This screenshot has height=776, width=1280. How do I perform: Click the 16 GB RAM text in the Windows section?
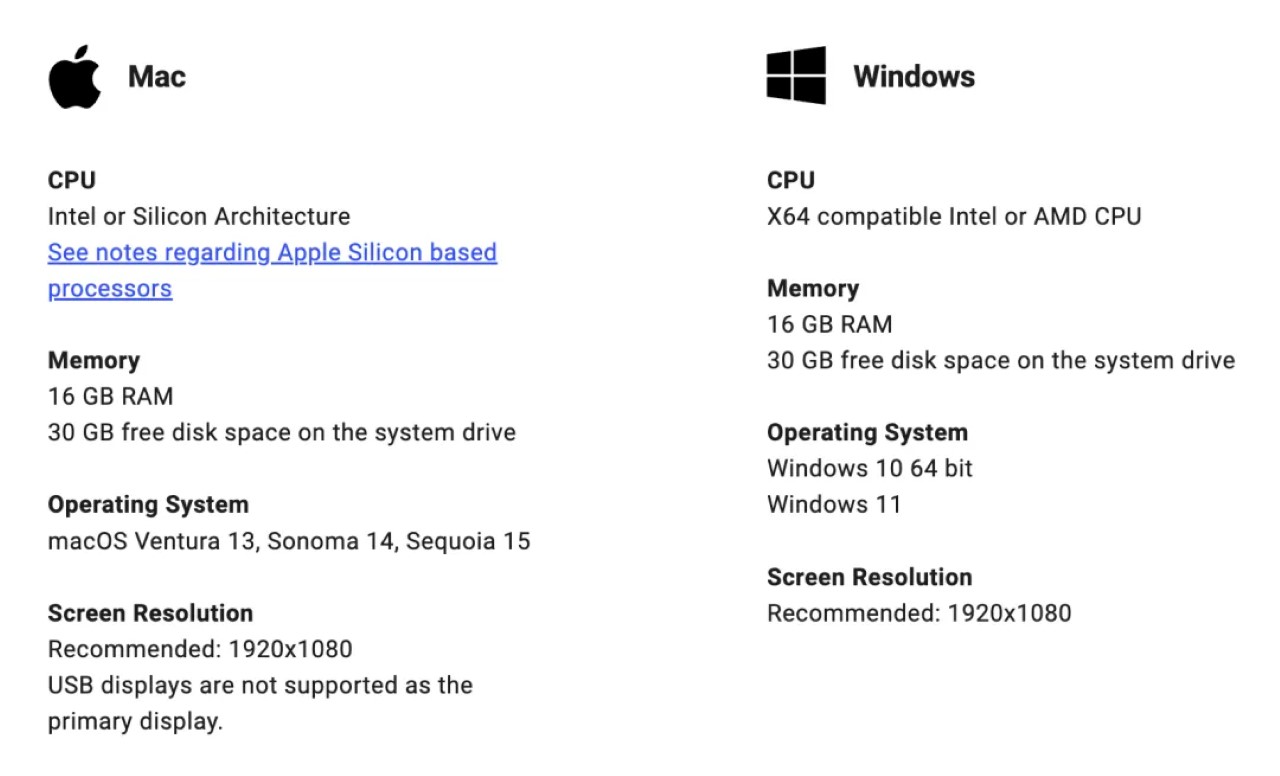point(829,324)
